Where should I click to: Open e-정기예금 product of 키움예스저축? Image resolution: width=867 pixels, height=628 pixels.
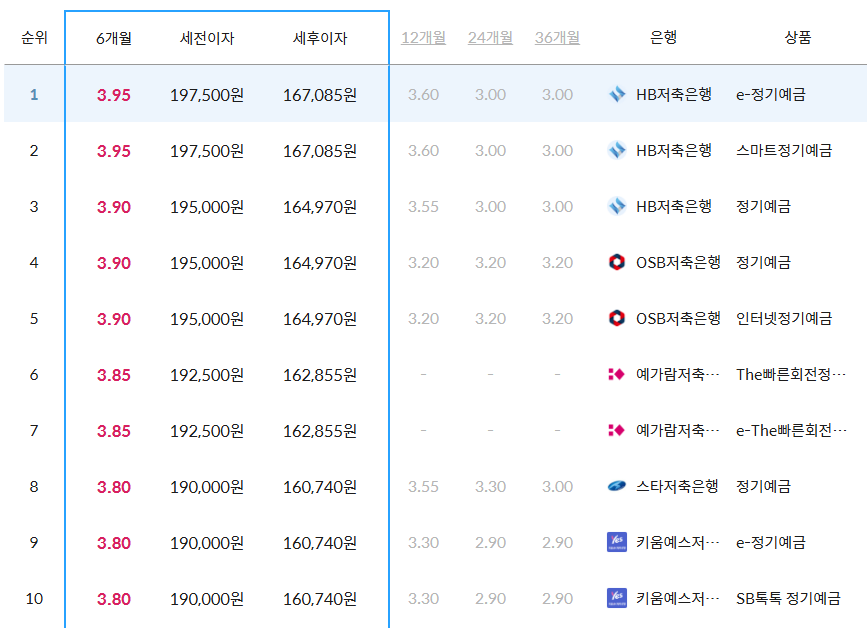770,542
